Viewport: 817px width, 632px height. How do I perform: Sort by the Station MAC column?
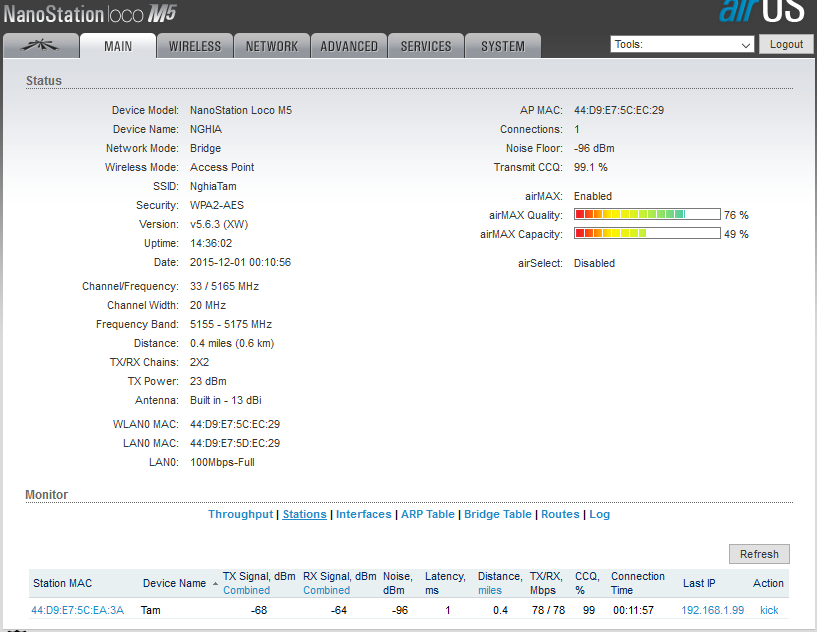coord(63,584)
